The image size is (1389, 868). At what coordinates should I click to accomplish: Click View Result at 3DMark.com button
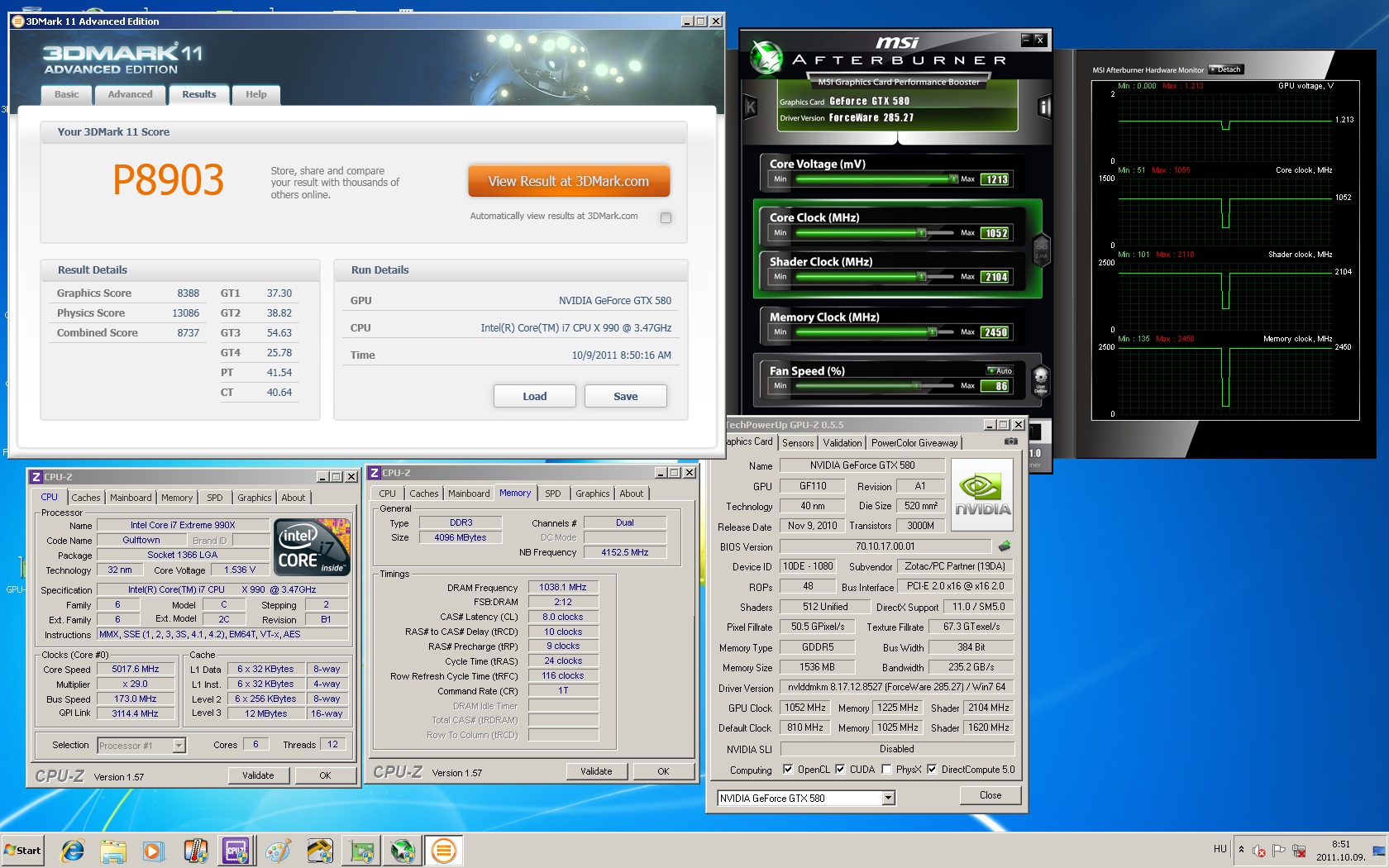tap(569, 181)
